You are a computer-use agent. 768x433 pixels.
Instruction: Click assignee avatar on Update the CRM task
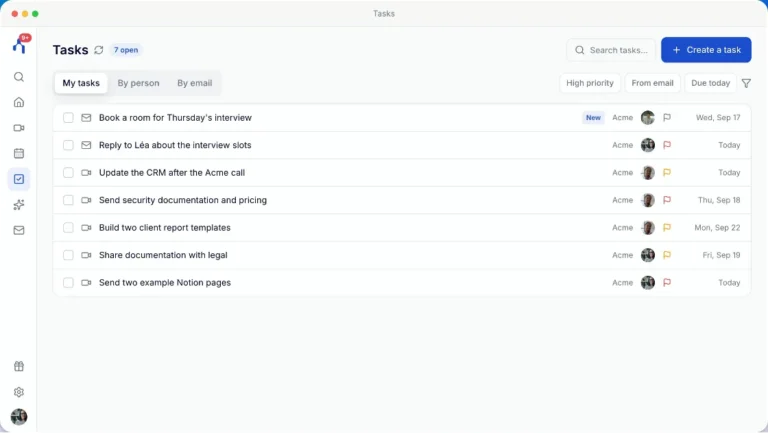pos(648,172)
